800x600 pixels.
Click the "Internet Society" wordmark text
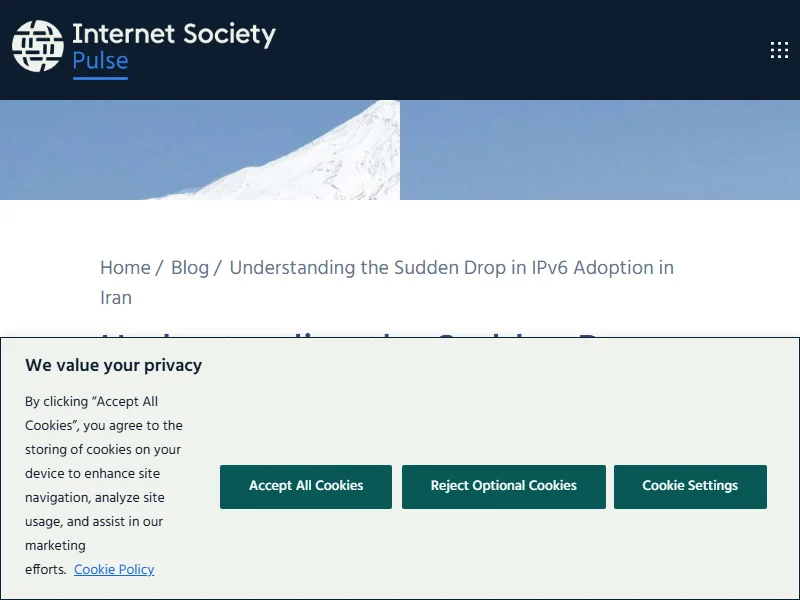[174, 34]
